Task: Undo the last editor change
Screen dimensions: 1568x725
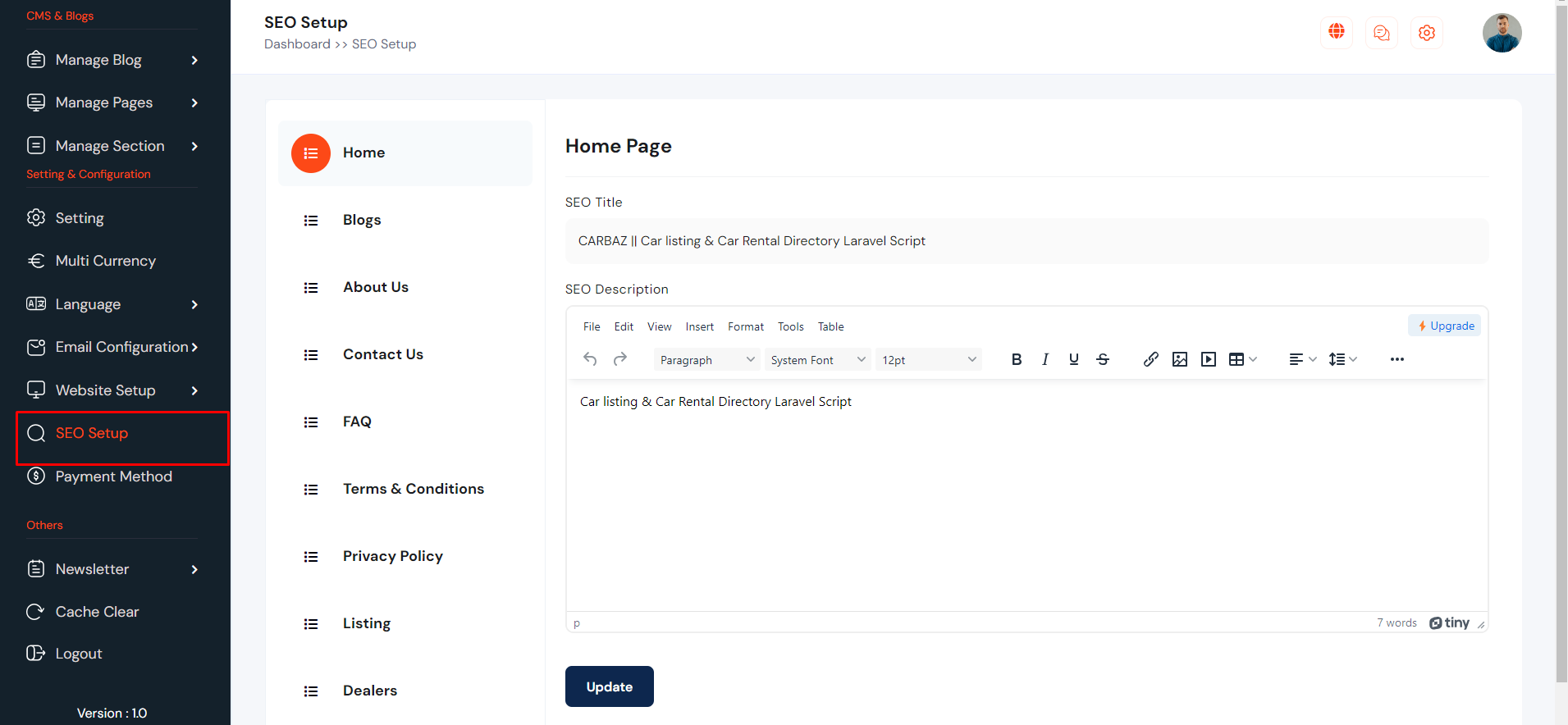Action: (x=590, y=359)
